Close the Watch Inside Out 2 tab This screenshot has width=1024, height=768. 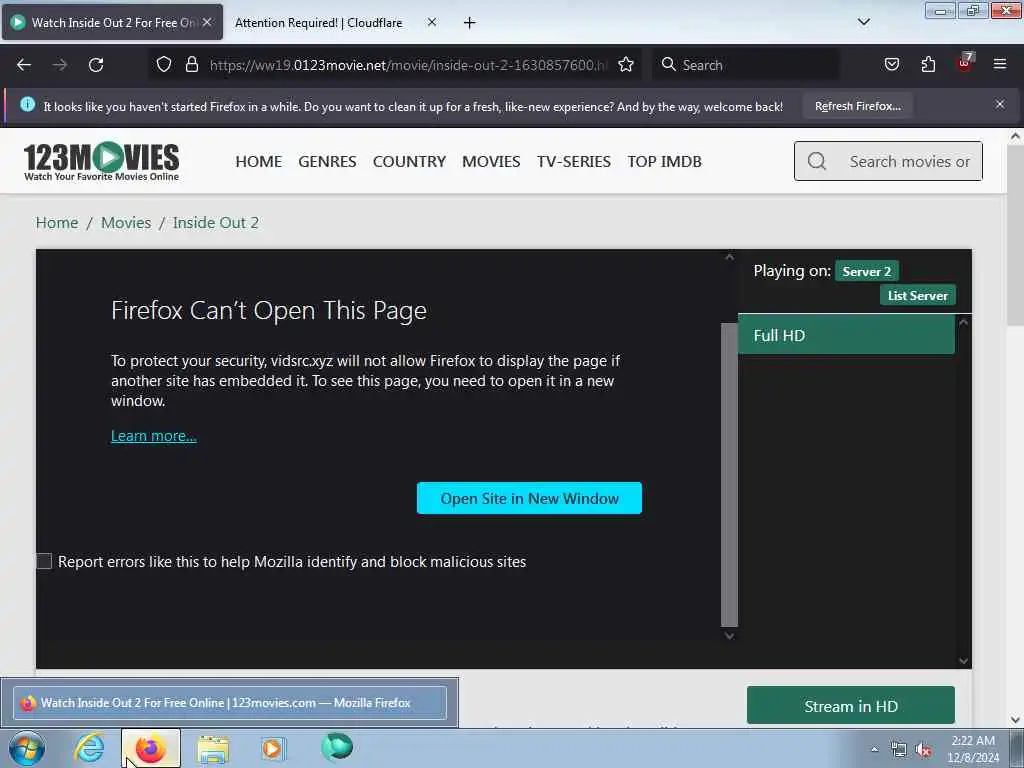pyautogui.click(x=207, y=22)
